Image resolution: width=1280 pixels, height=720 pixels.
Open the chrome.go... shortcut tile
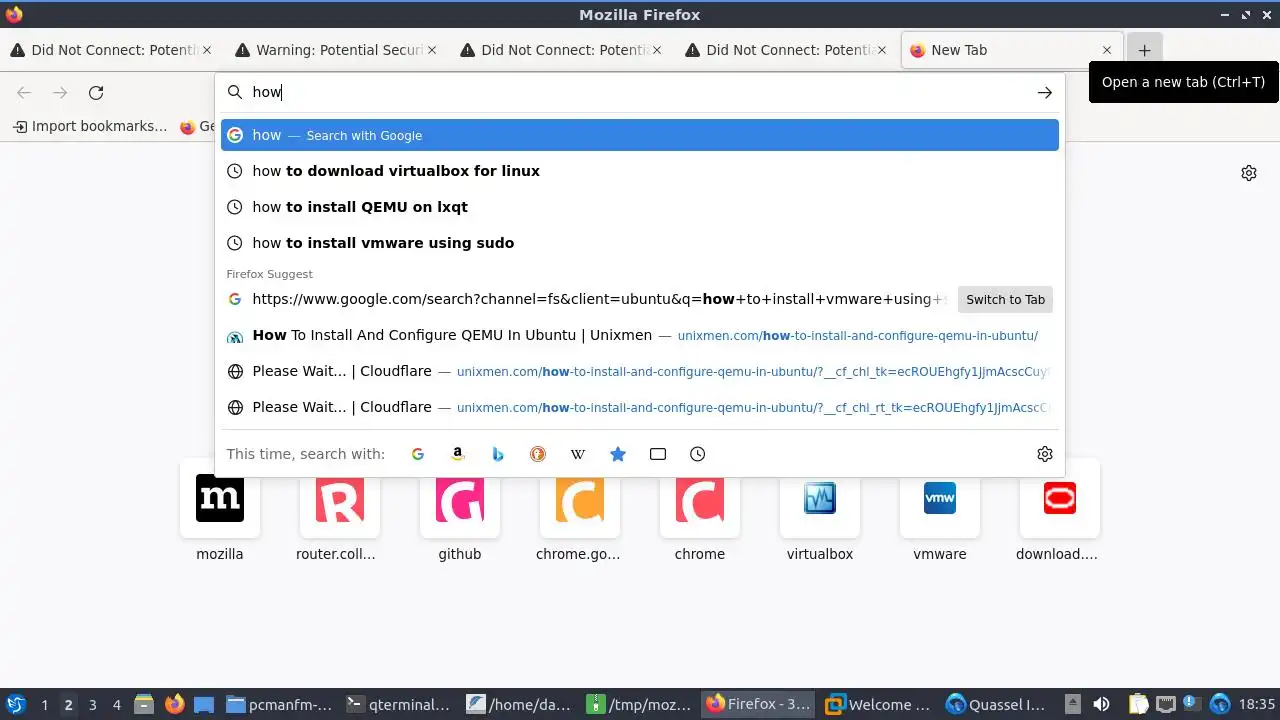coord(580,510)
